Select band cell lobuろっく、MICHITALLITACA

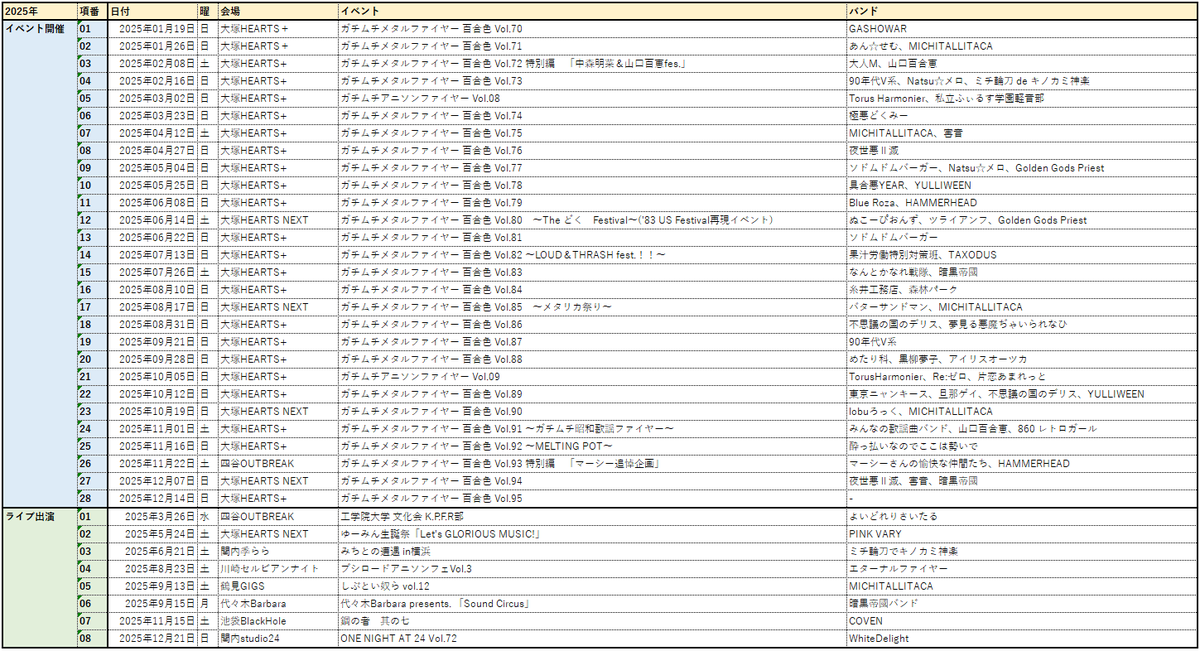(x=1021, y=411)
